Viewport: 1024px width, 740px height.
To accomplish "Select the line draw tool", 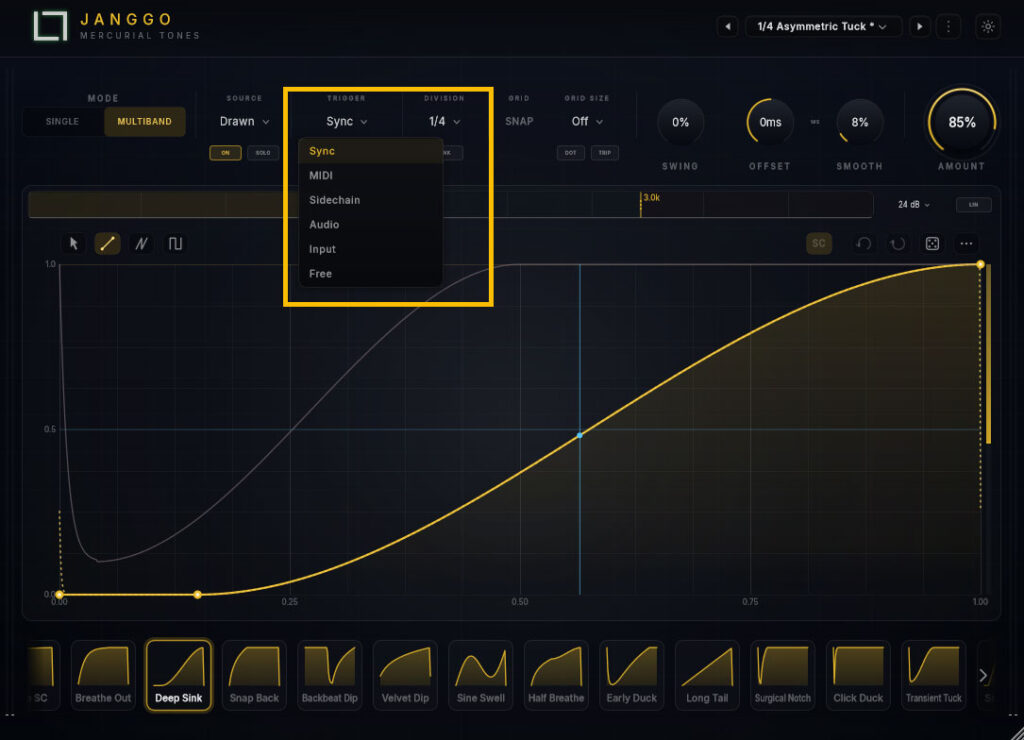I will click(x=107, y=244).
